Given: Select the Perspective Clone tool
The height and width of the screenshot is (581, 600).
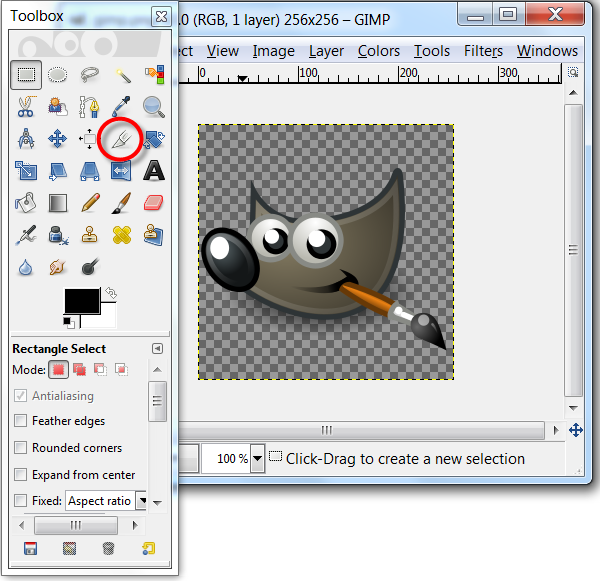Looking at the screenshot, I should click(154, 235).
